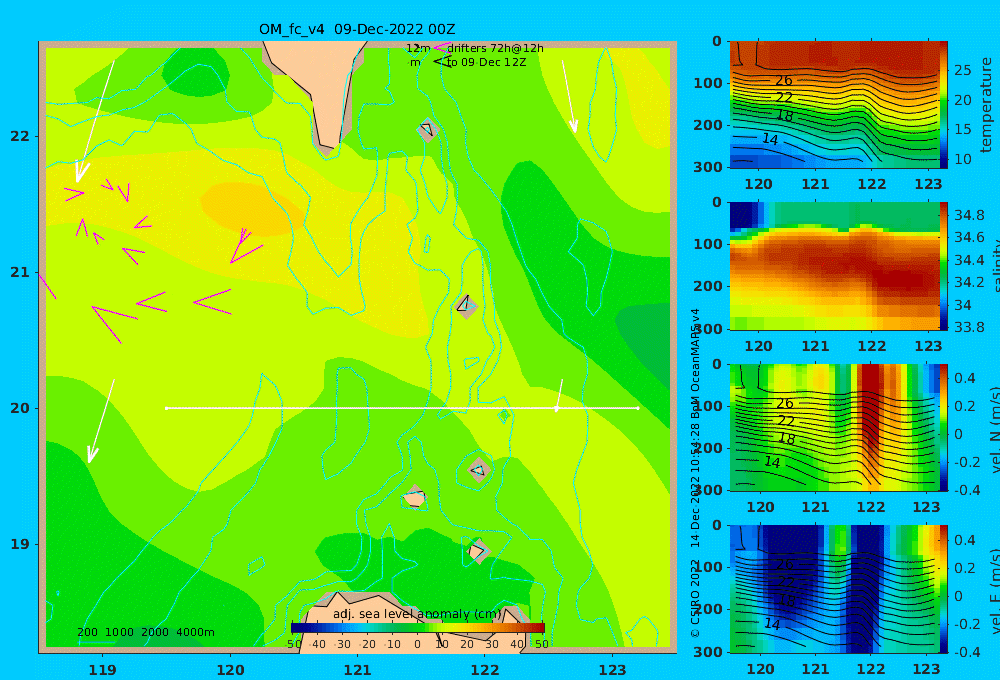
Task: Open the temperature depth section plot
Action: click(x=834, y=105)
